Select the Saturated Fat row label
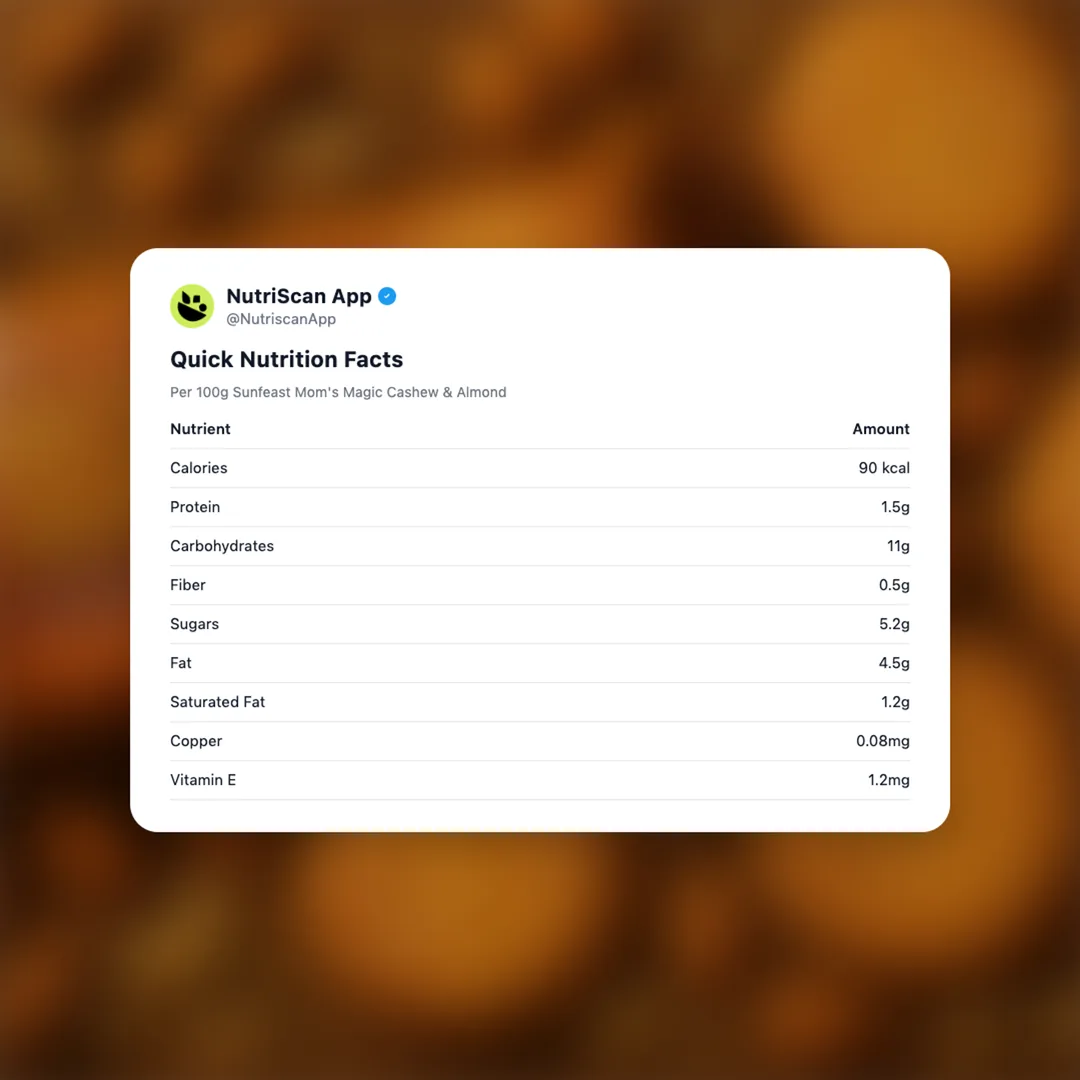 click(x=217, y=702)
